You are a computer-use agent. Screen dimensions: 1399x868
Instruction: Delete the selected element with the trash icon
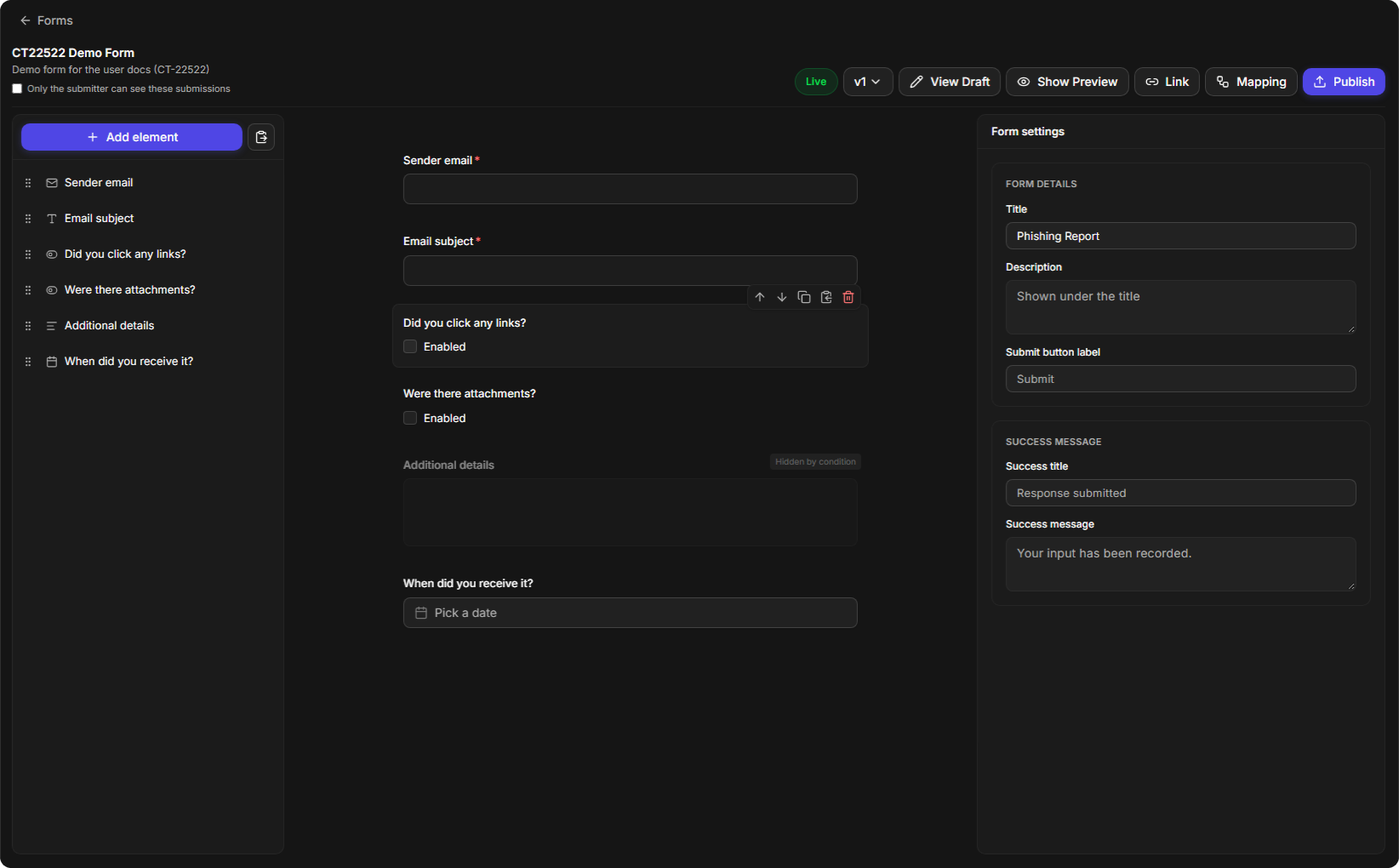pos(848,297)
